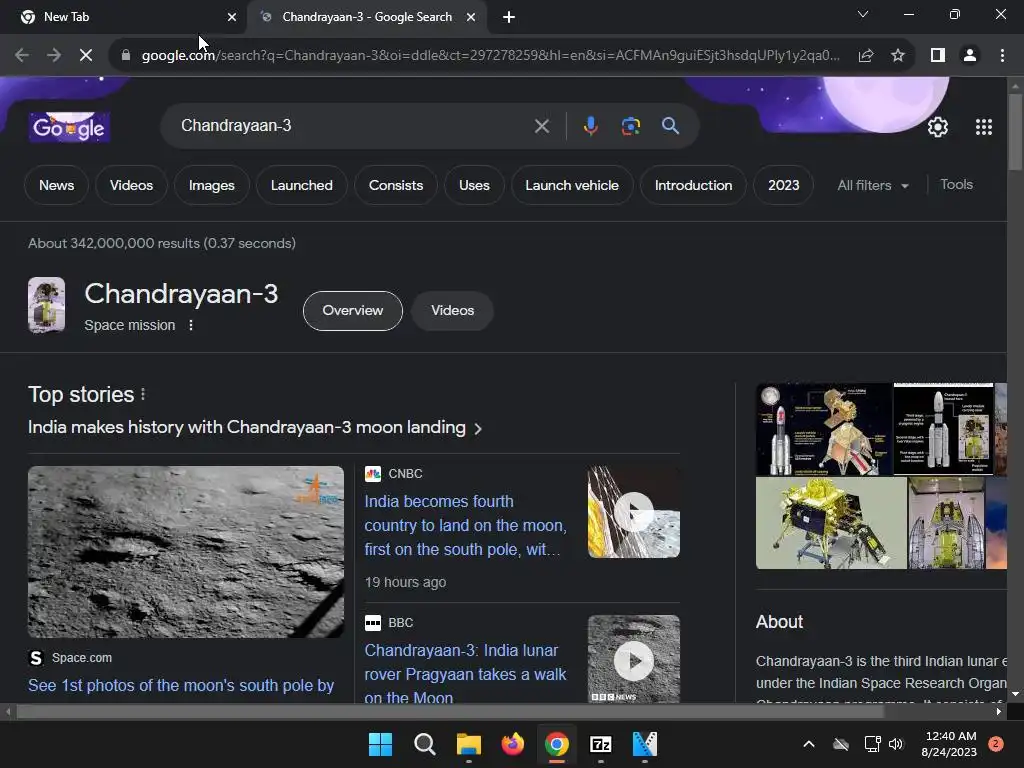Filter results by Images

[x=212, y=185]
